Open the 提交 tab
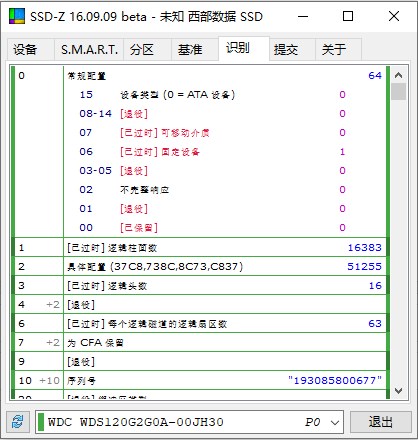The width and height of the screenshot is (418, 440). point(286,50)
